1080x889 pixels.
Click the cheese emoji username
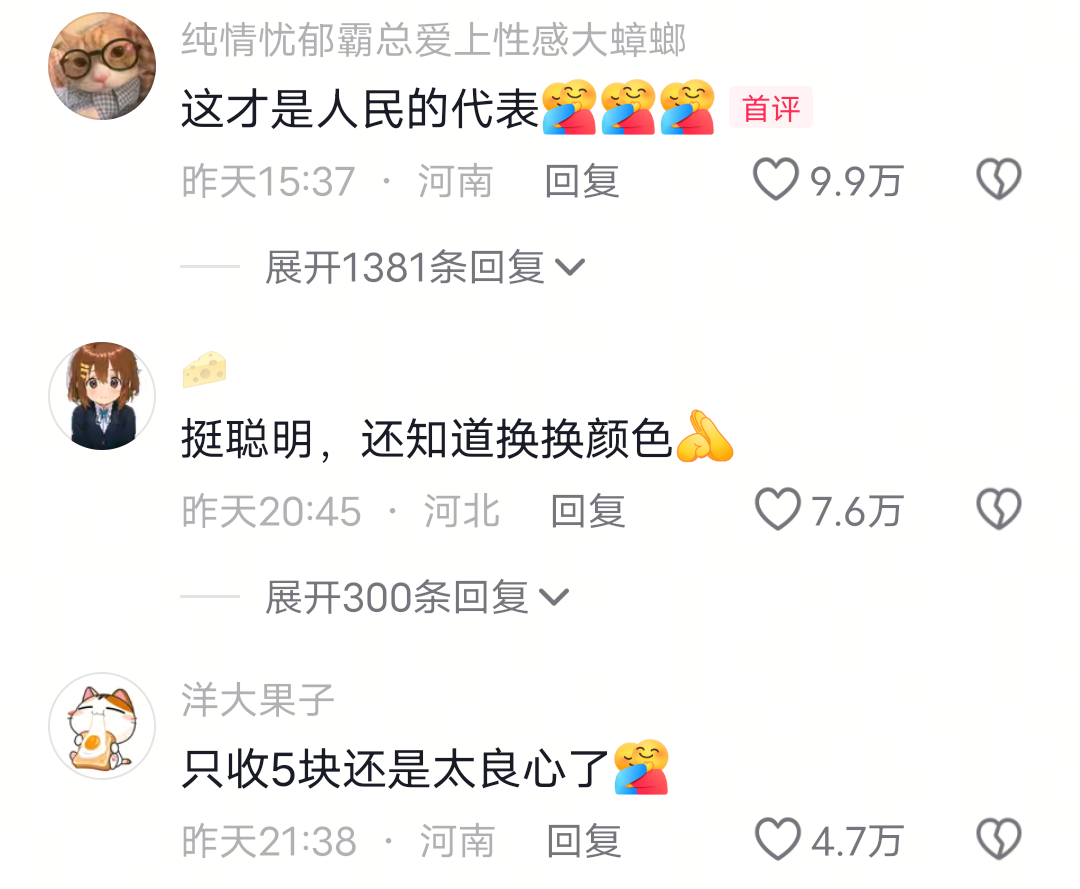pyautogui.click(x=205, y=369)
